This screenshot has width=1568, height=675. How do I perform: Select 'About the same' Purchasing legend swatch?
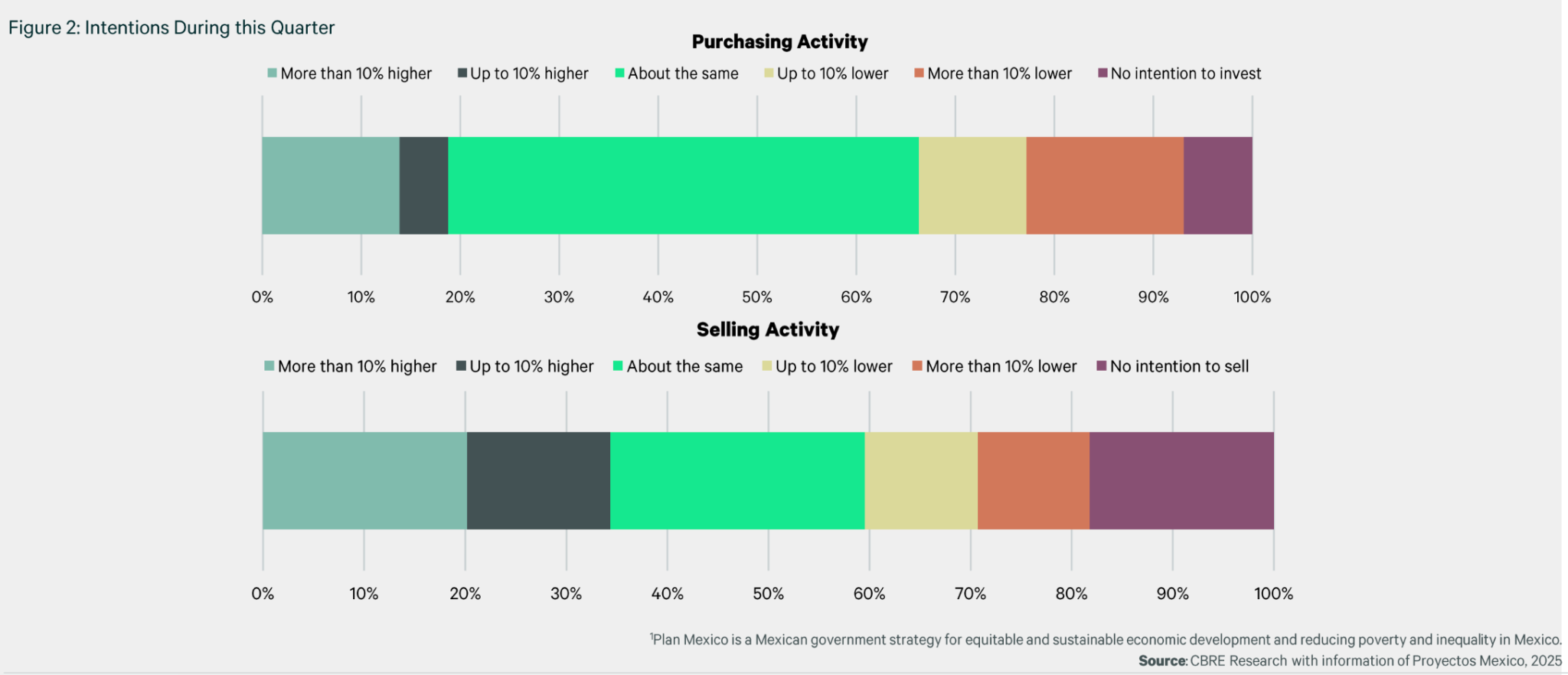[x=619, y=74]
